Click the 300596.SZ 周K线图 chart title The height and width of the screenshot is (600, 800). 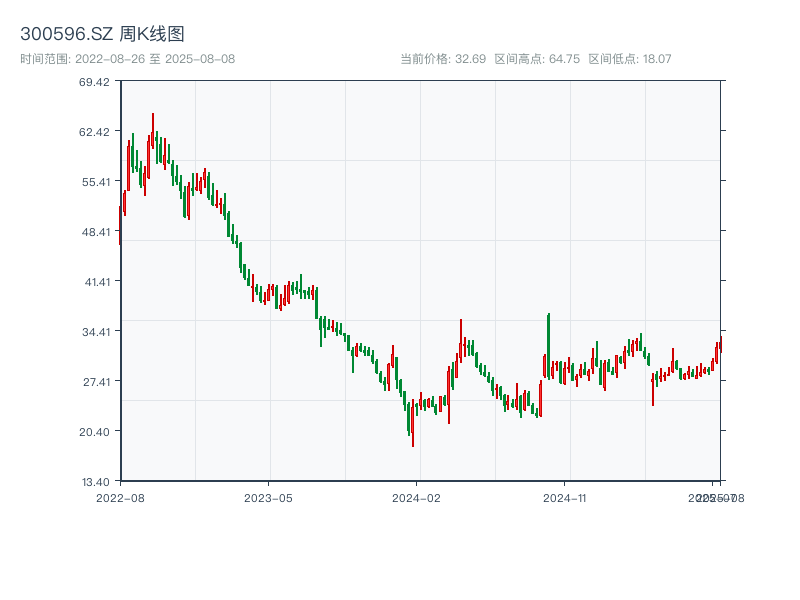(102, 35)
